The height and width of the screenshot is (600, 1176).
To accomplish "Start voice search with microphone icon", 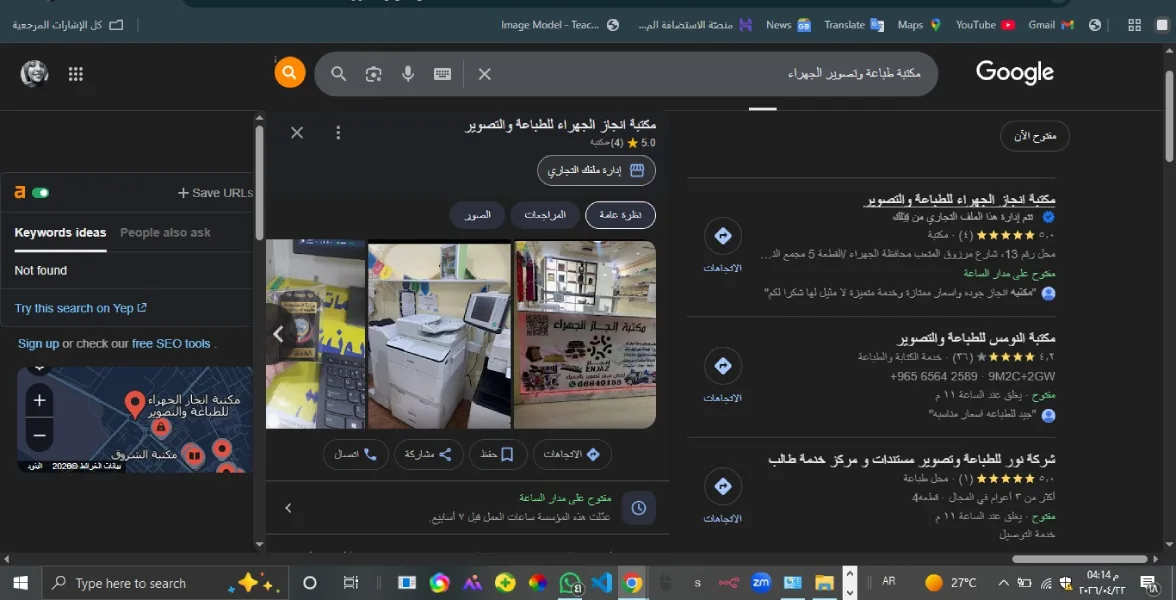I will coord(407,74).
